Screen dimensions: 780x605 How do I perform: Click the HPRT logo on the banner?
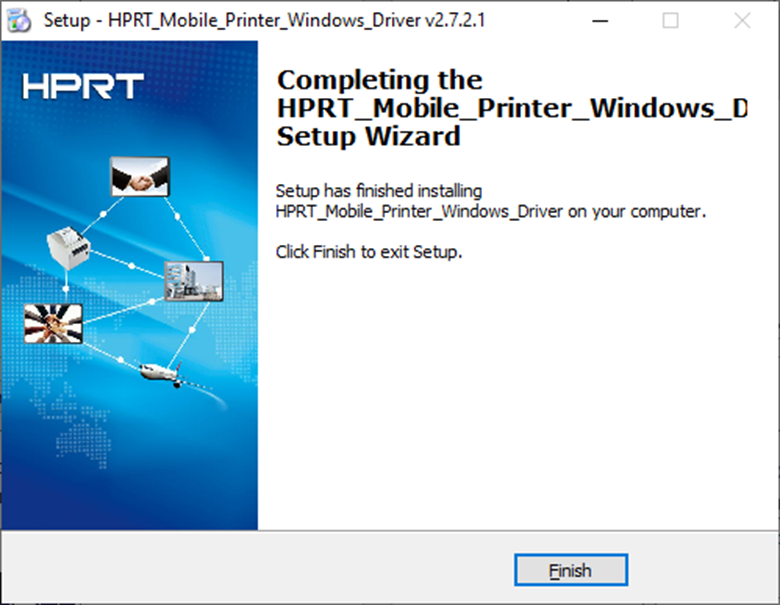coord(84,86)
